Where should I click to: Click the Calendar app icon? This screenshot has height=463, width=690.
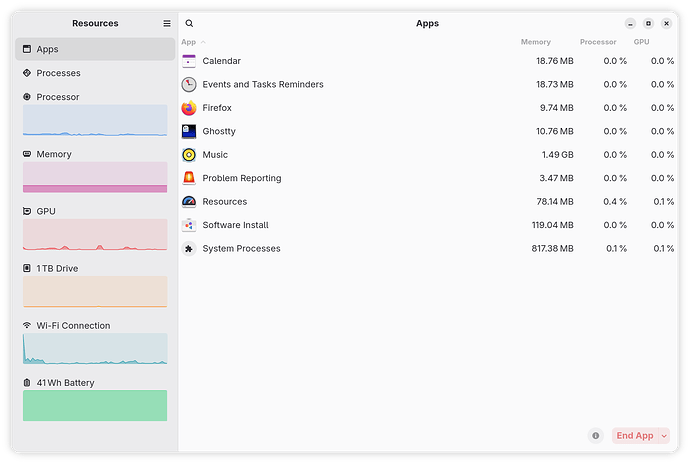coord(189,61)
